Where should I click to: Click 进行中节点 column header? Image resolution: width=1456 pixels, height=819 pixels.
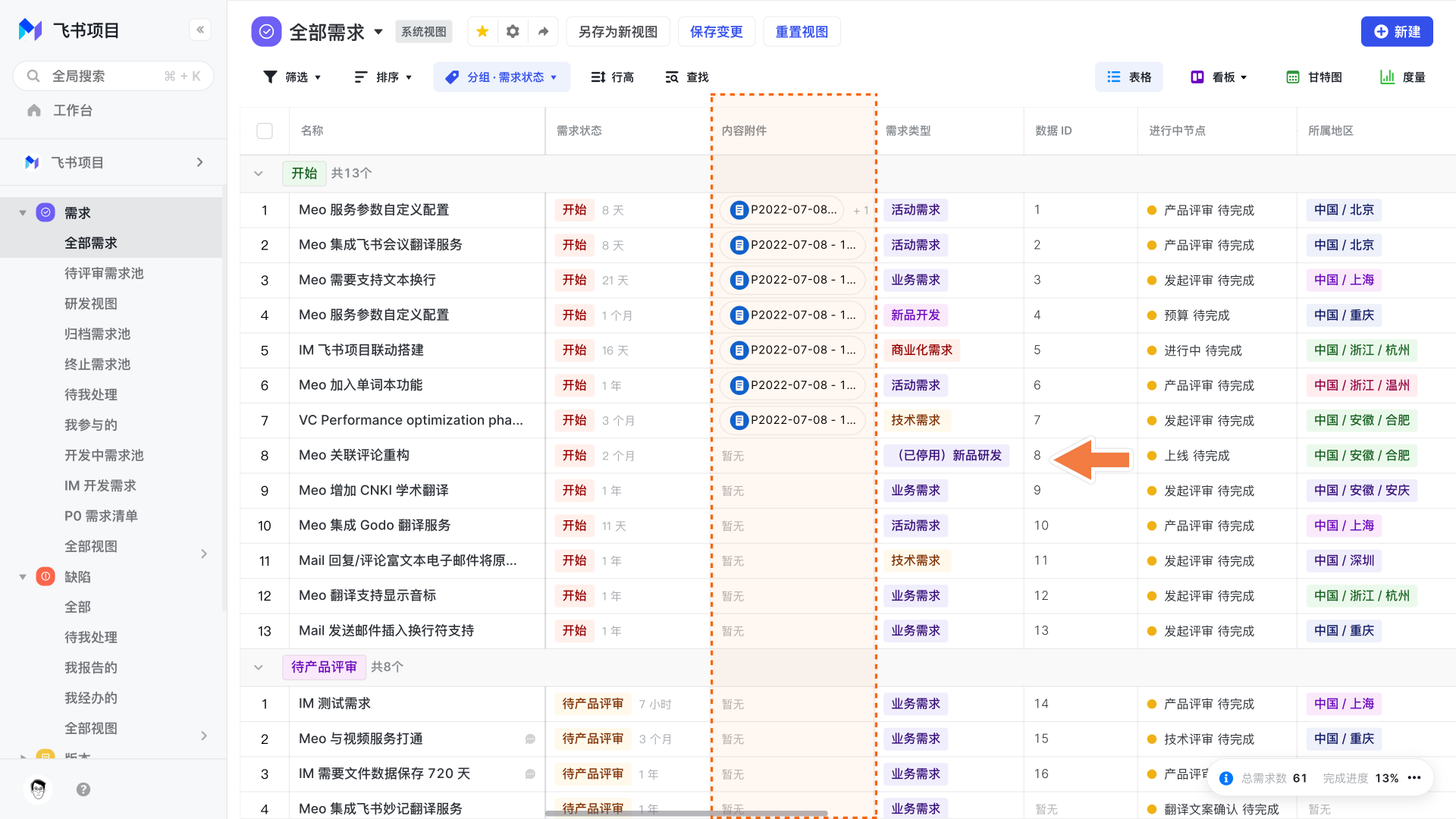(x=1177, y=130)
